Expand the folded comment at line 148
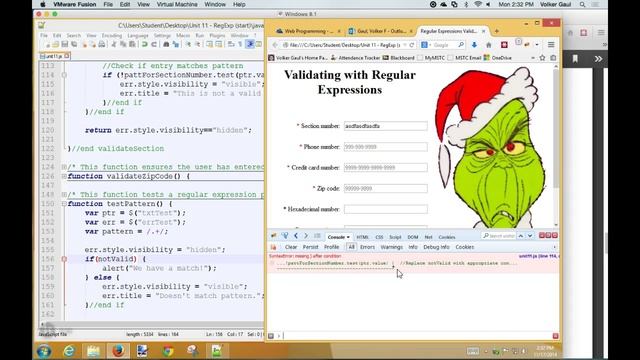Screen dimensions: 640x360 pos(64,195)
